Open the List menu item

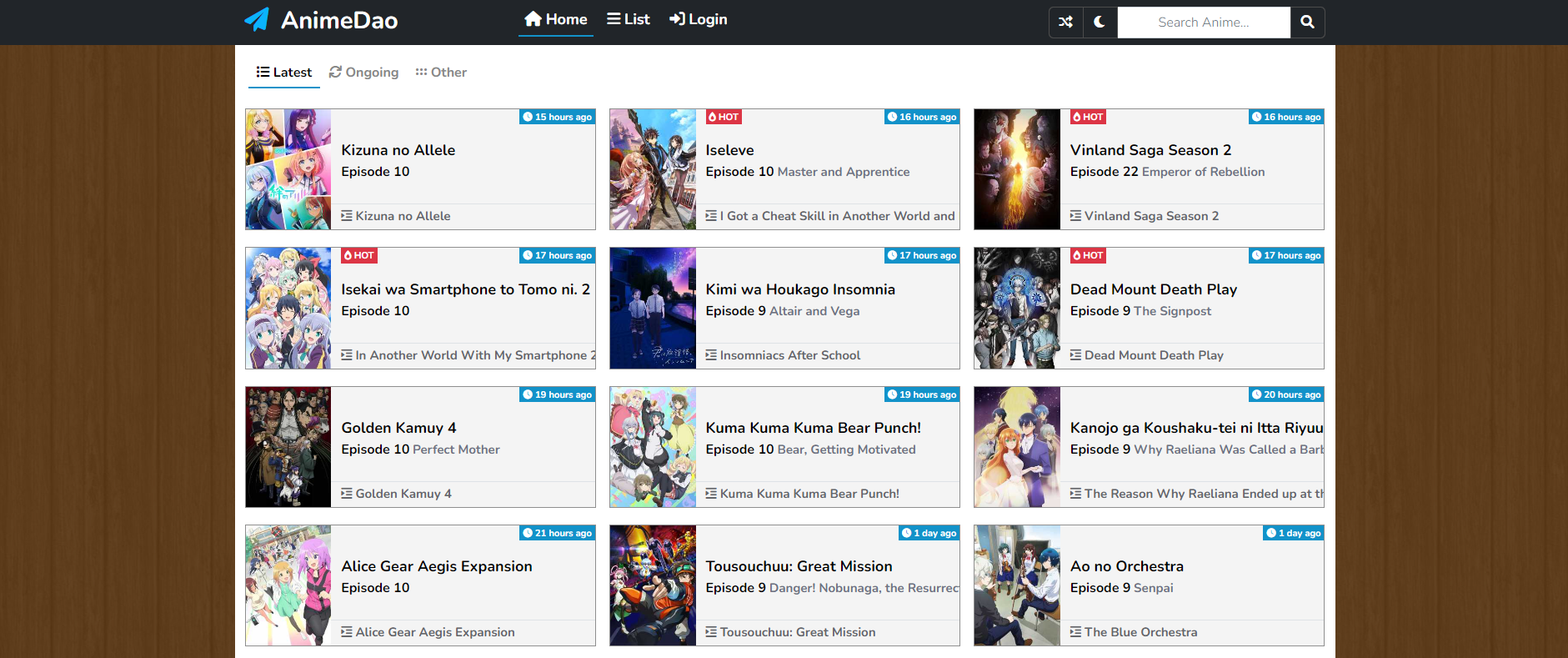click(629, 19)
